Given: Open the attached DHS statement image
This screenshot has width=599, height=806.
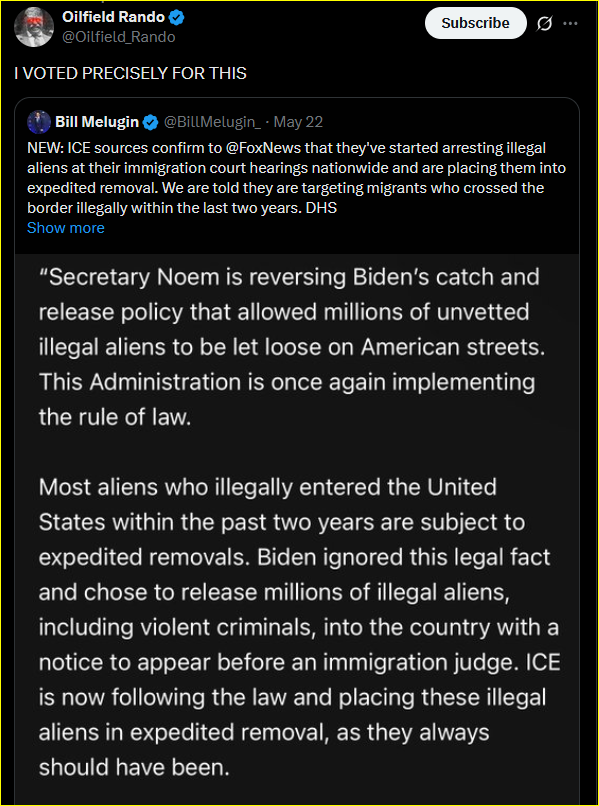Looking at the screenshot, I should coord(297,529).
